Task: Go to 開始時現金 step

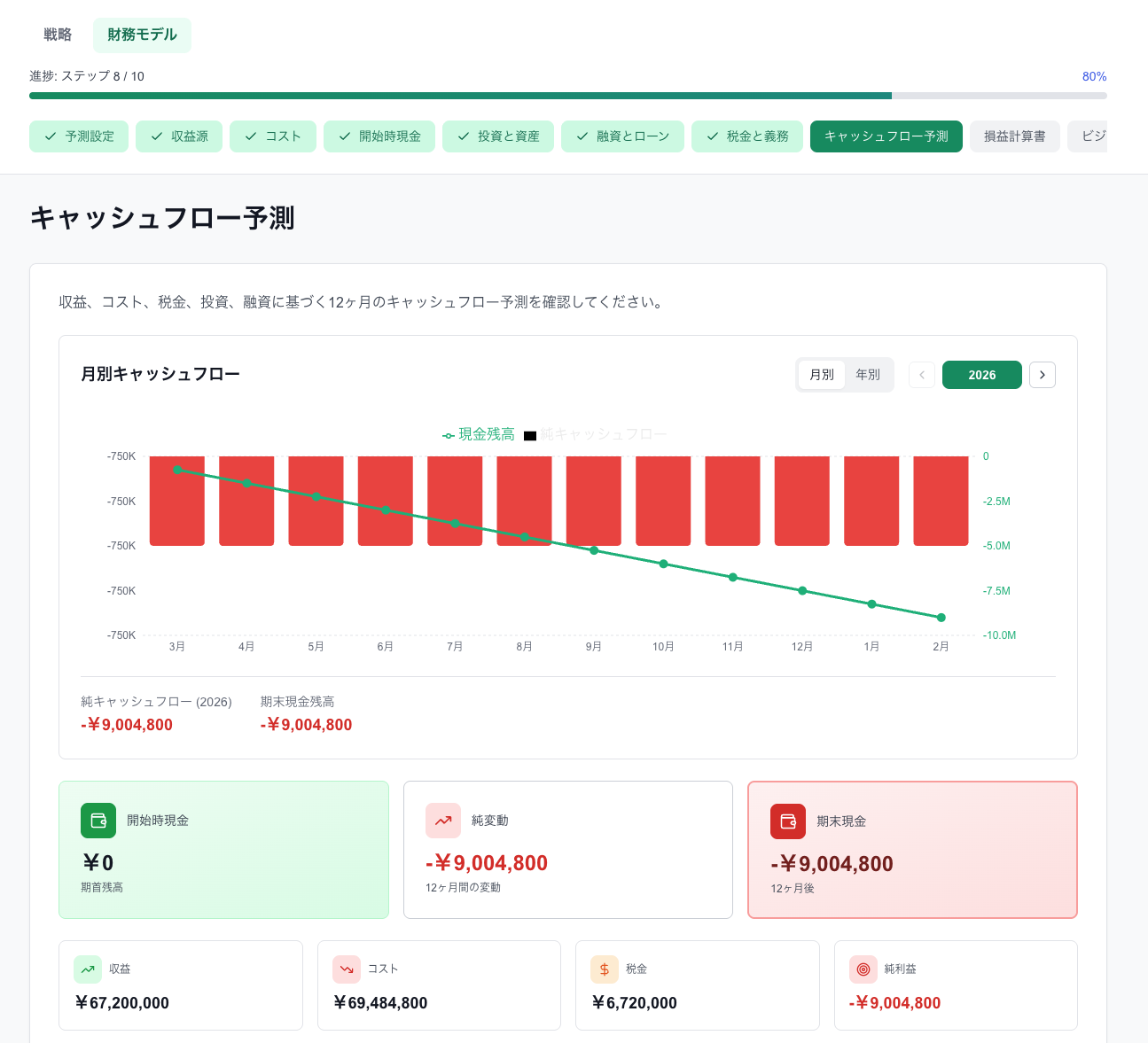Action: 379,136
